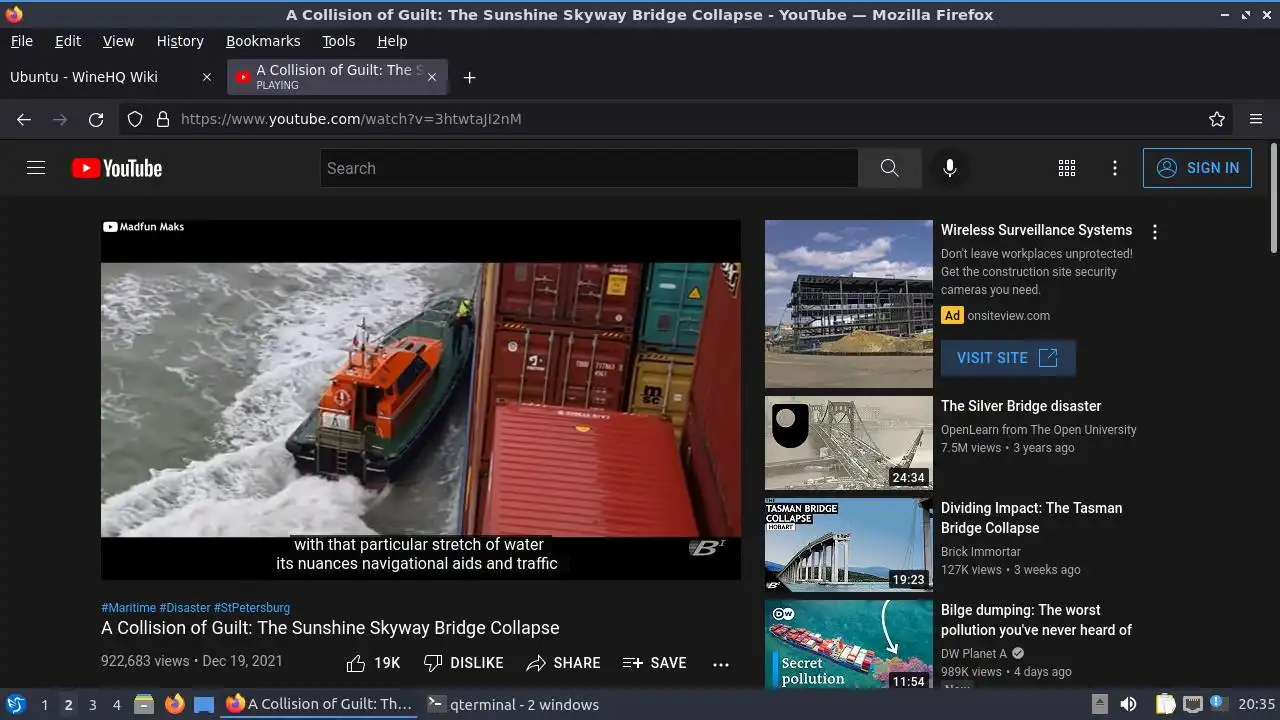Switch to Ubuntu - WineHQ Wiki tab

pos(84,77)
